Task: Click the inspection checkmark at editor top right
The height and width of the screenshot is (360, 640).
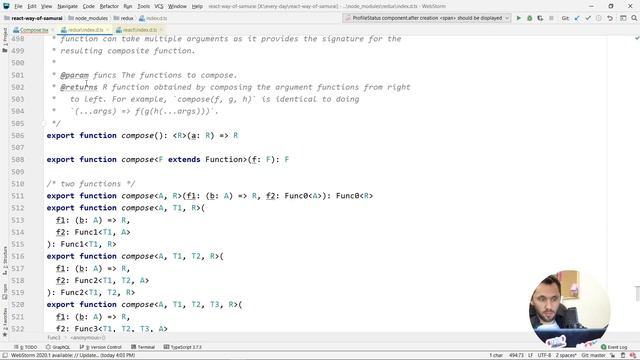Action: (x=637, y=38)
